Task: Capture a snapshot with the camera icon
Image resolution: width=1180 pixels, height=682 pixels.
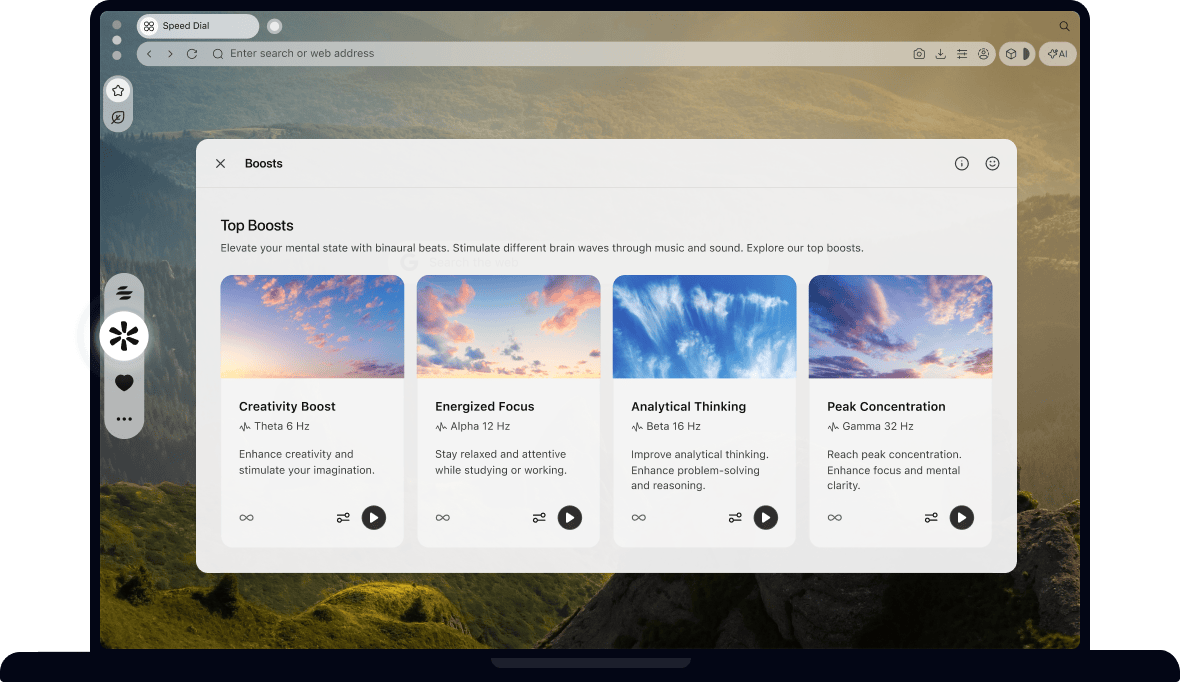Action: point(919,53)
